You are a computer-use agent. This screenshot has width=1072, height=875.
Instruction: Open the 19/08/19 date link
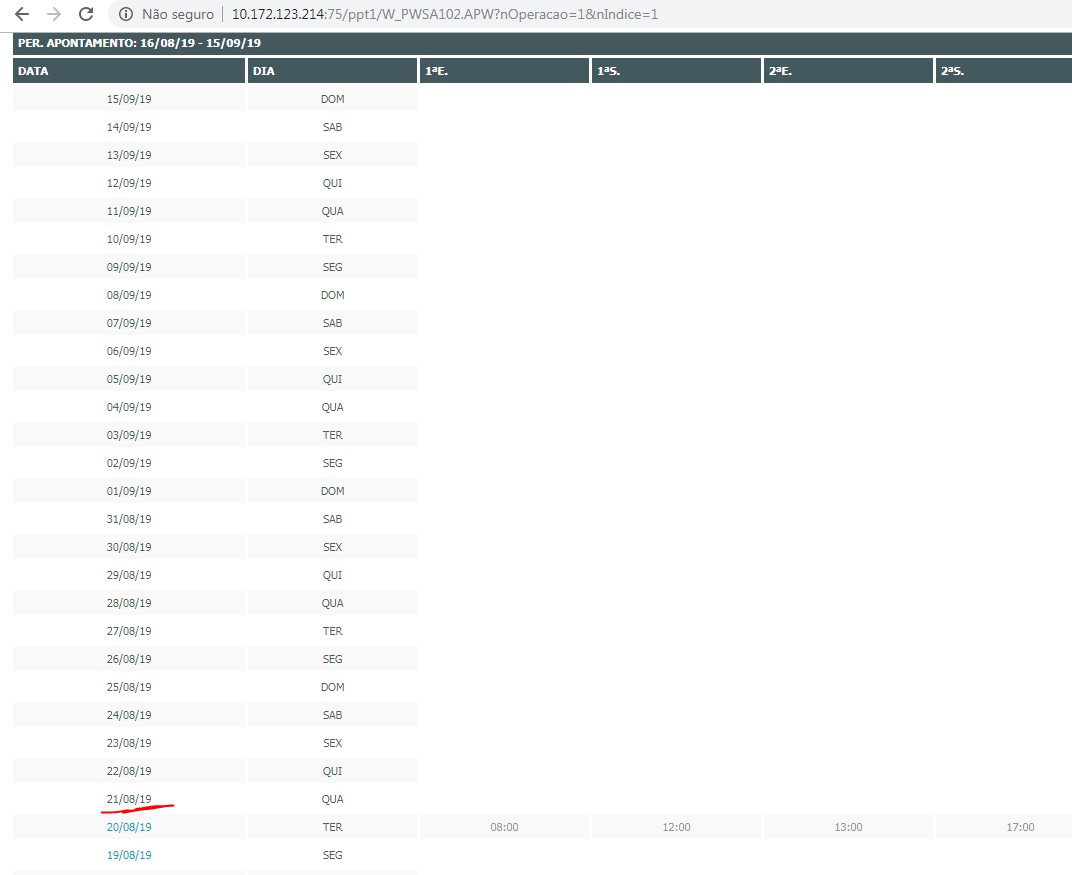pos(129,855)
